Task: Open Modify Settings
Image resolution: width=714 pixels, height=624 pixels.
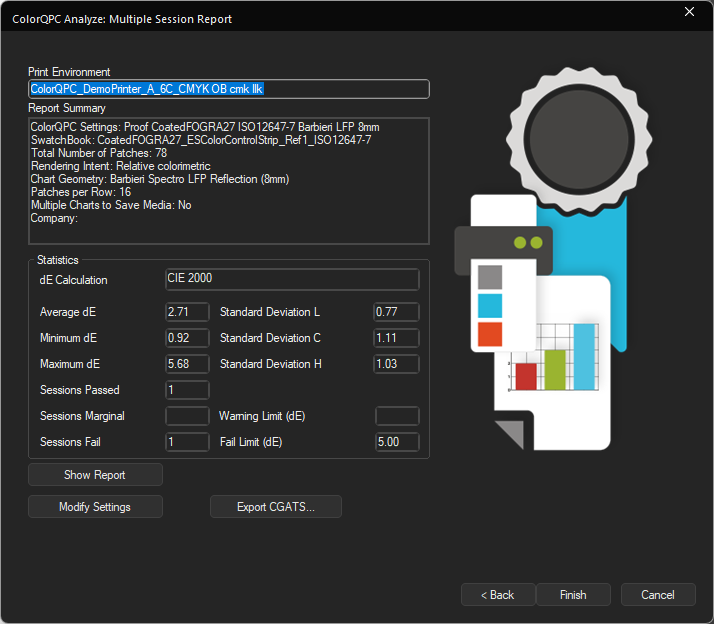Action: point(95,506)
